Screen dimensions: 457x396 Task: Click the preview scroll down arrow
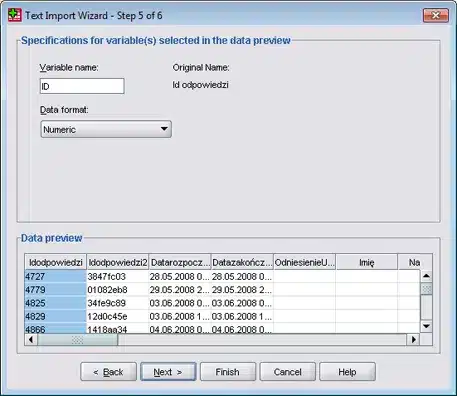coord(426,326)
